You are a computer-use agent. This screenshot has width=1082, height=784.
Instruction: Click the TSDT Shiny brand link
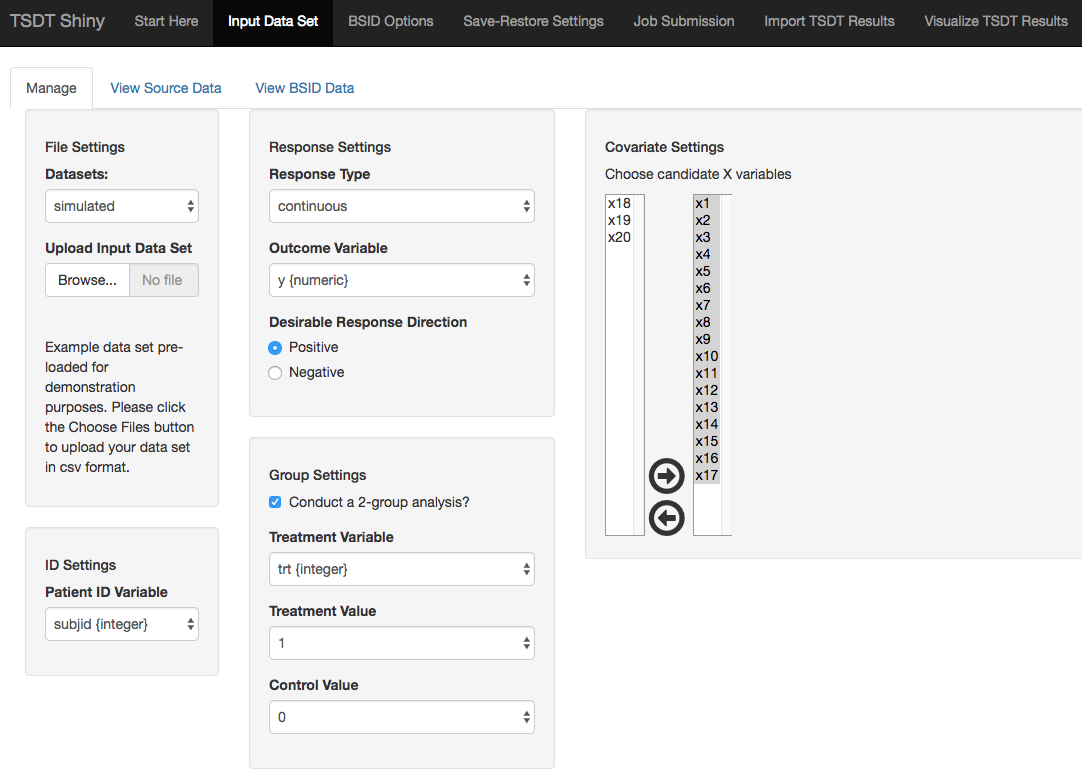(x=57, y=21)
